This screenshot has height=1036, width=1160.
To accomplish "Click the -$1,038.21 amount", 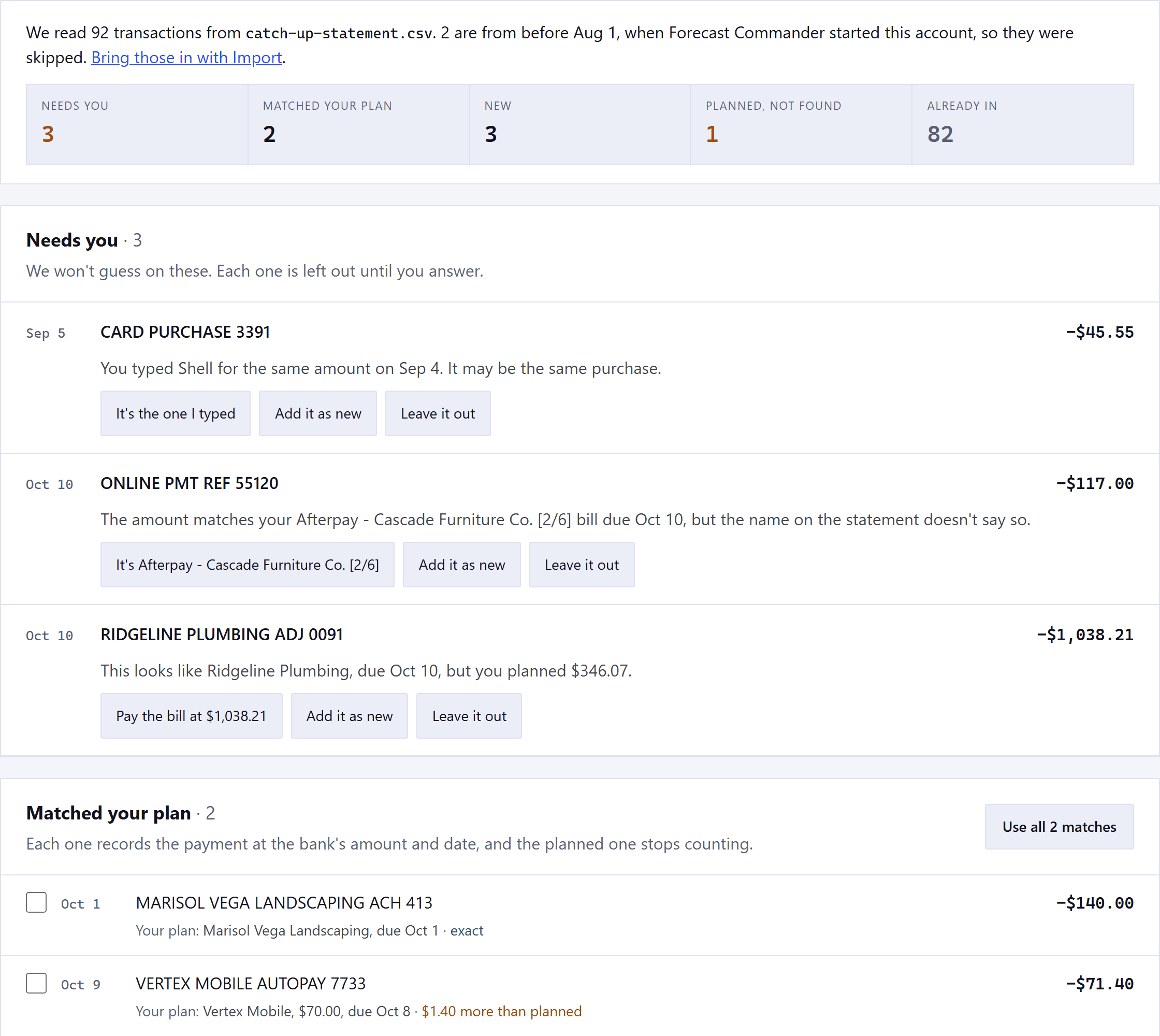I will [1085, 635].
